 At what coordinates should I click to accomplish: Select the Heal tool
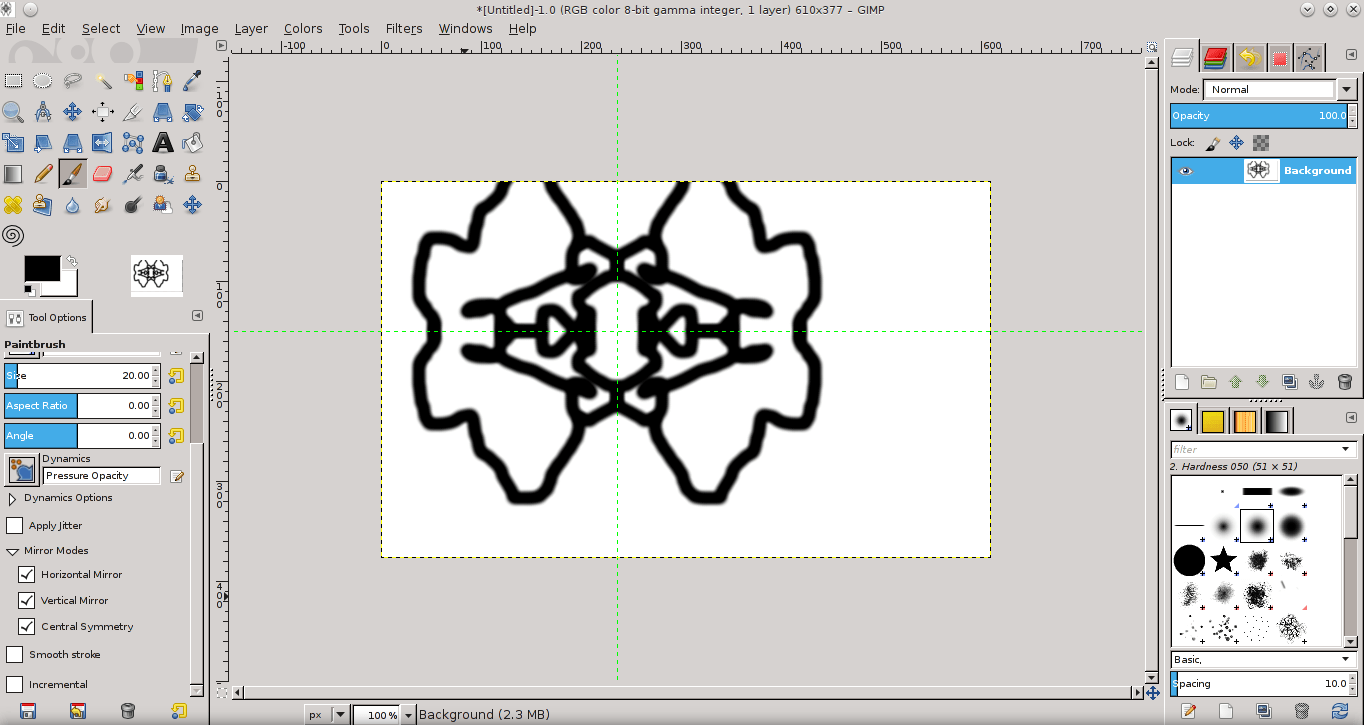coord(14,205)
